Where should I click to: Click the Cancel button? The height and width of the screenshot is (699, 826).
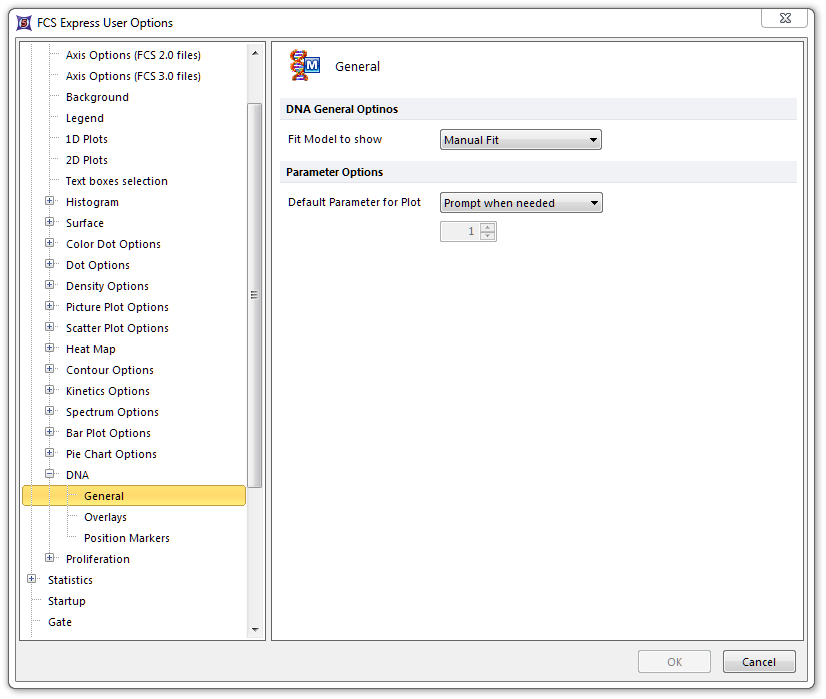coord(759,662)
